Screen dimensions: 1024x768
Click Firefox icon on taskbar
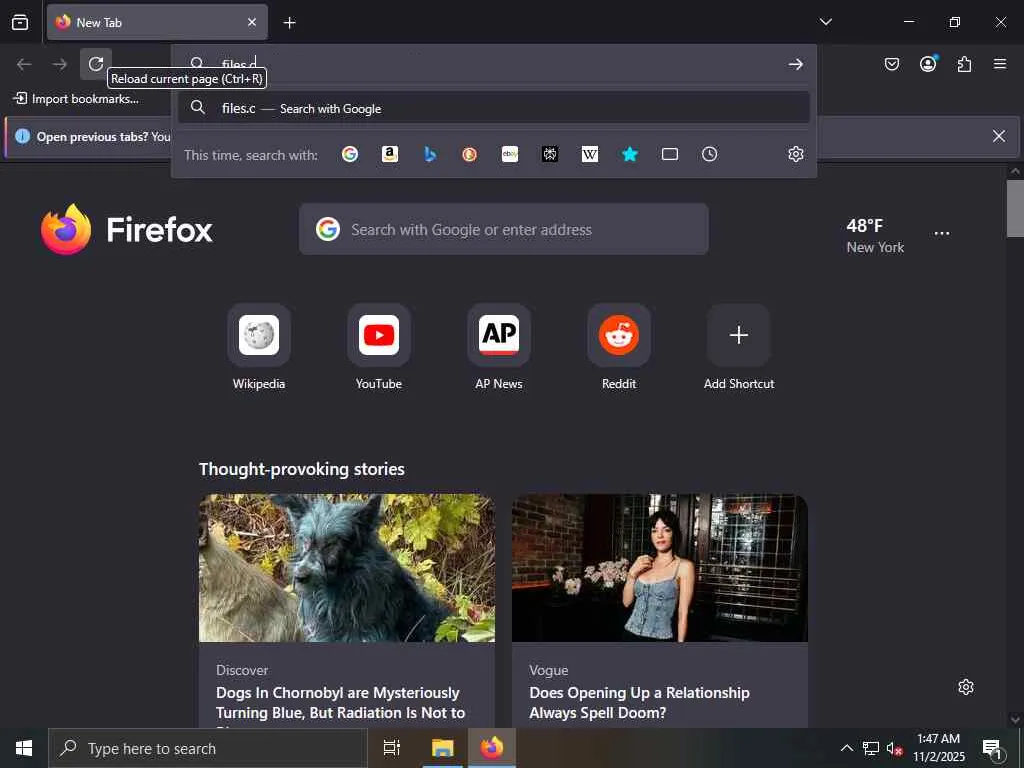tap(492, 748)
